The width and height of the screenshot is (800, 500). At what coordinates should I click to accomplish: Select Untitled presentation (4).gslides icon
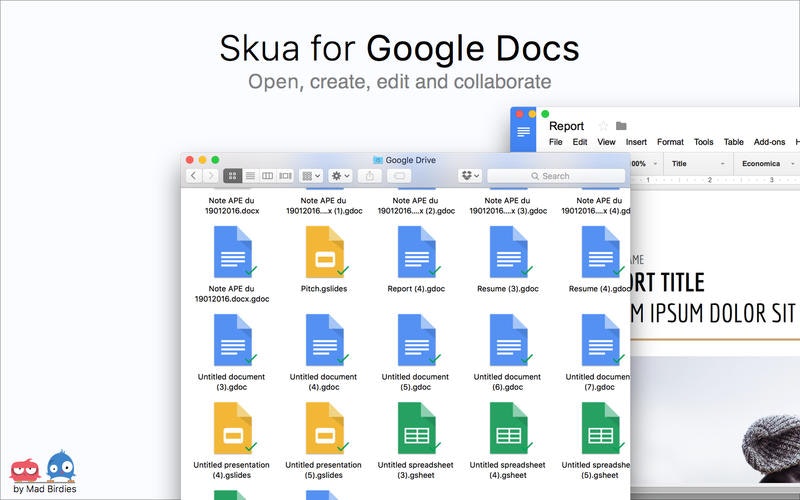pos(233,429)
